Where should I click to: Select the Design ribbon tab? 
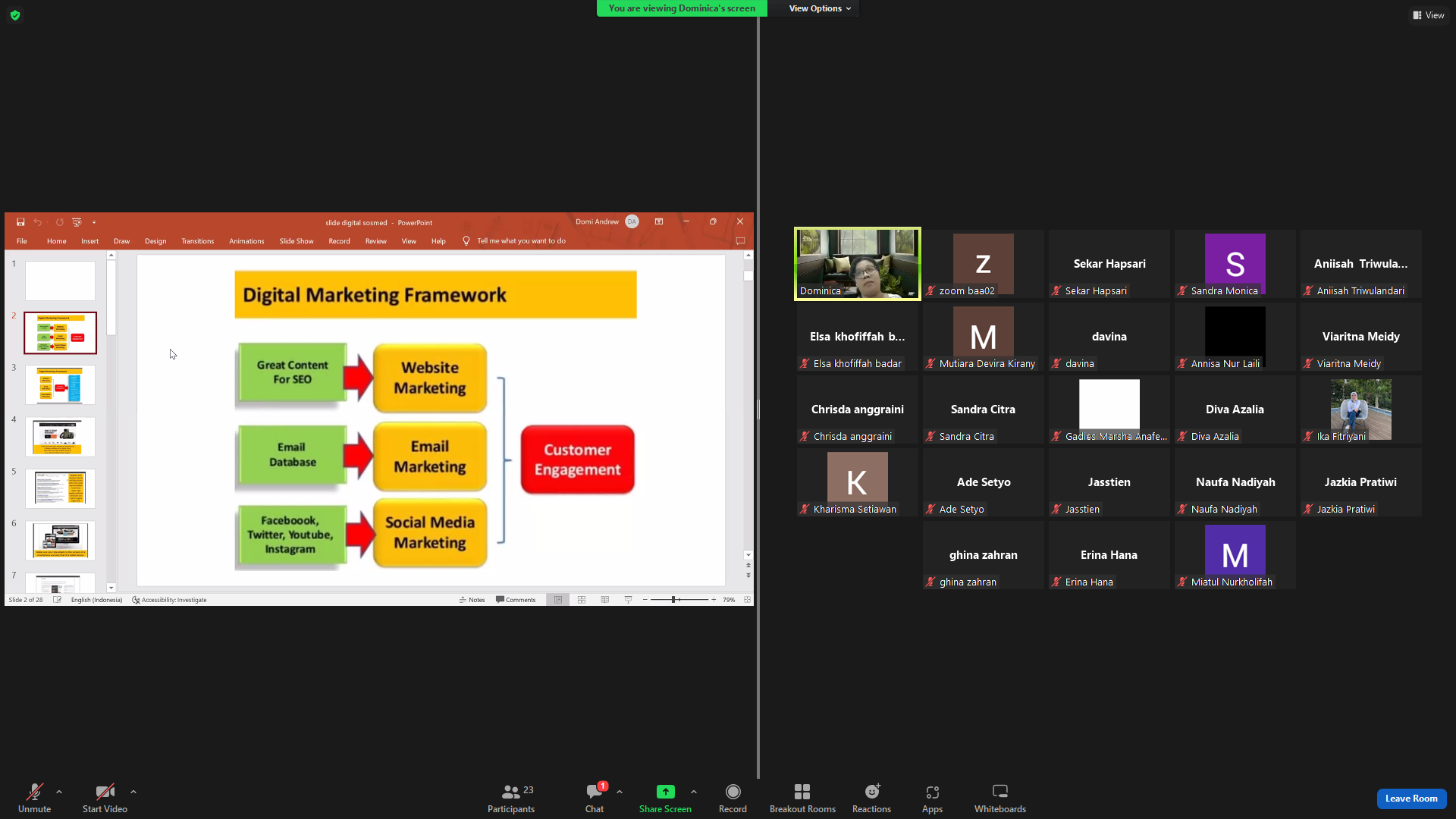pos(155,241)
